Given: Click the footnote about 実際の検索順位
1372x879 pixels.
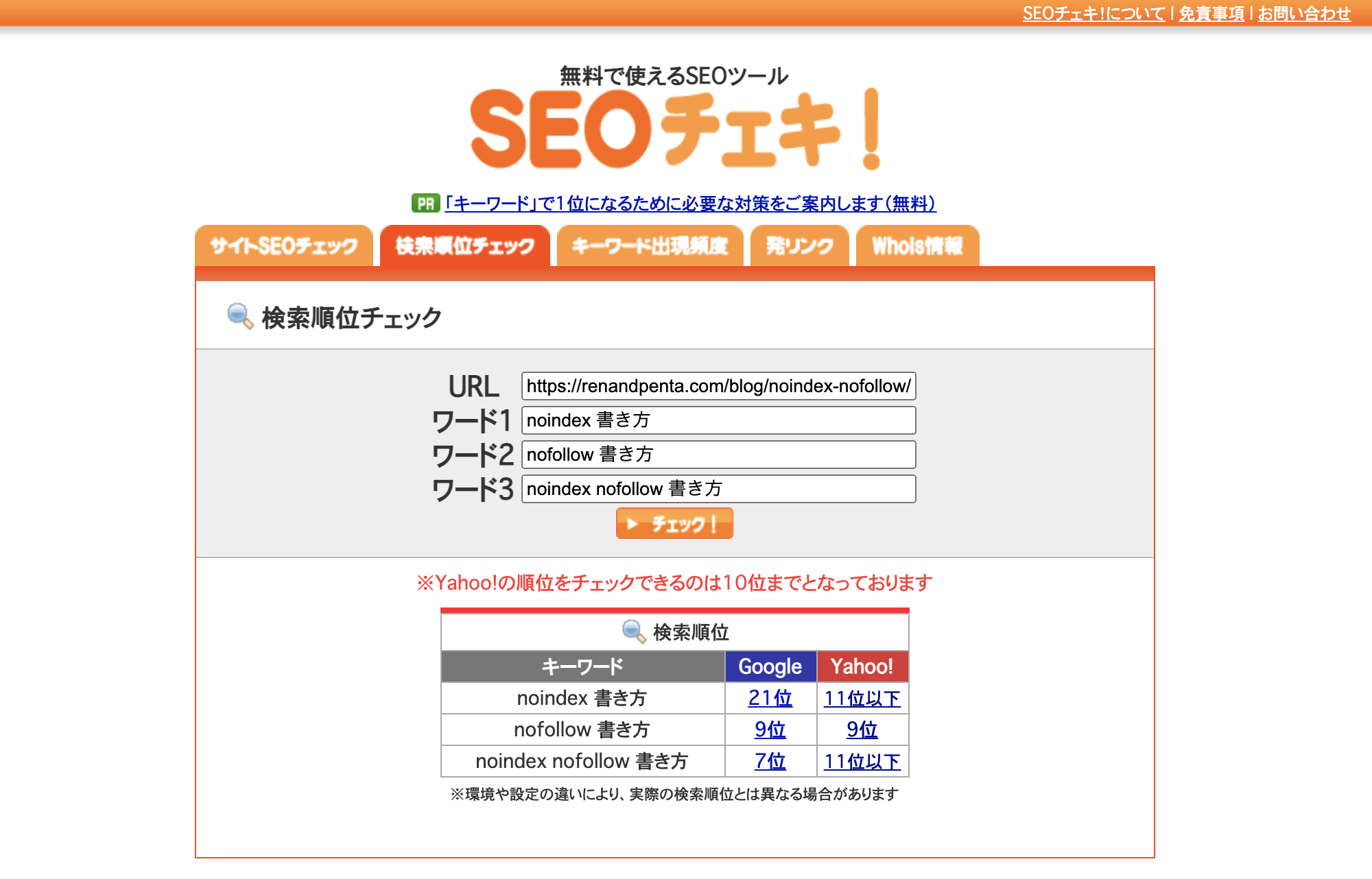Looking at the screenshot, I should point(674,794).
